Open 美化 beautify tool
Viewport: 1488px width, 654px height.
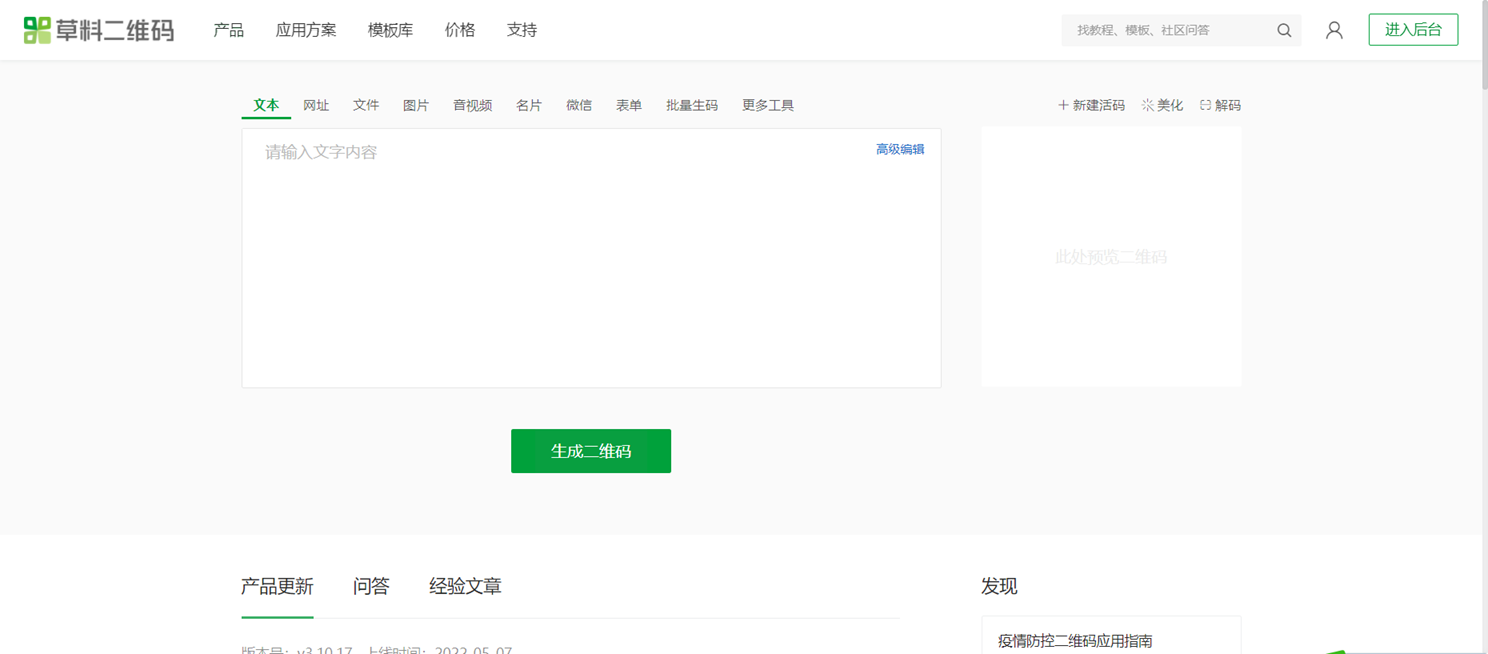(x=1162, y=105)
